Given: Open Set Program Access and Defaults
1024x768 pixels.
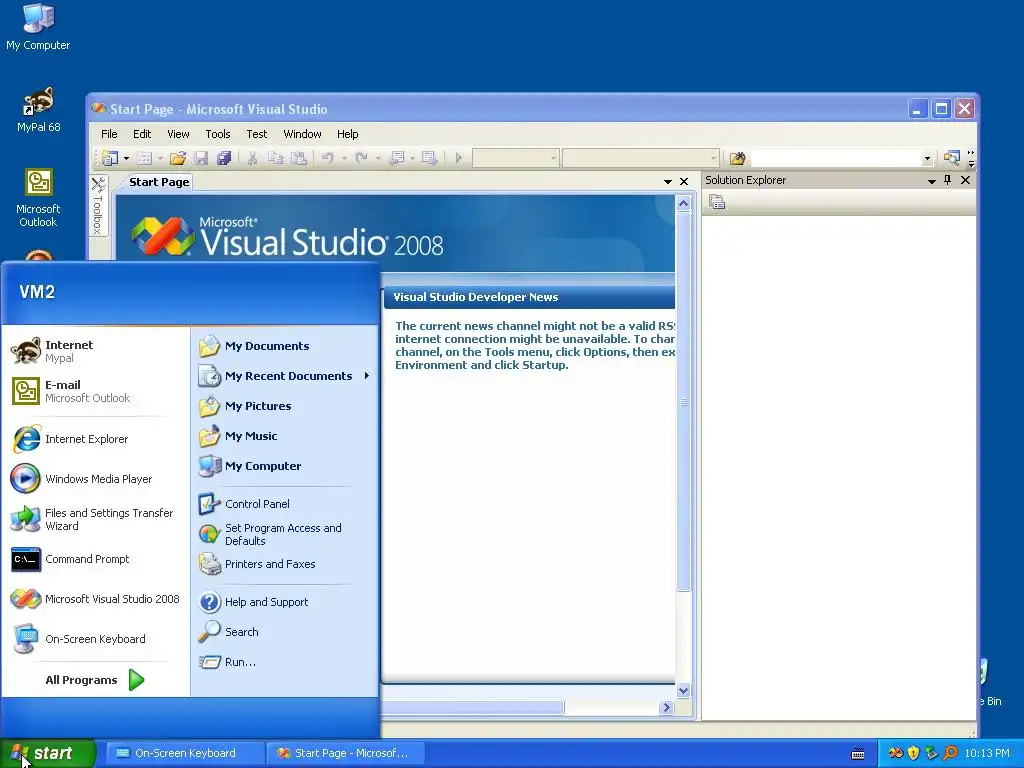Looking at the screenshot, I should [285, 534].
